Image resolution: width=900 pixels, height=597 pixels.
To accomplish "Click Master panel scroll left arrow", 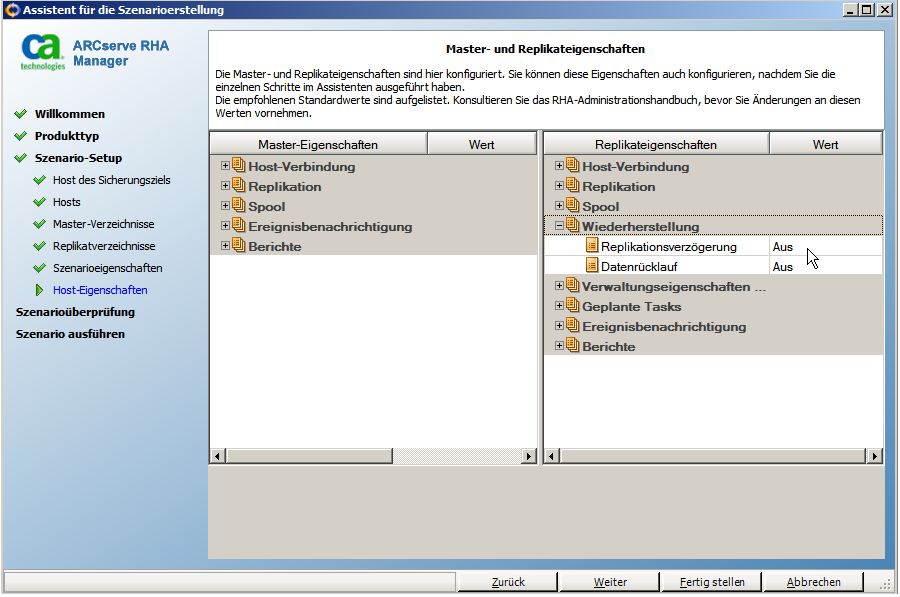I will 217,456.
